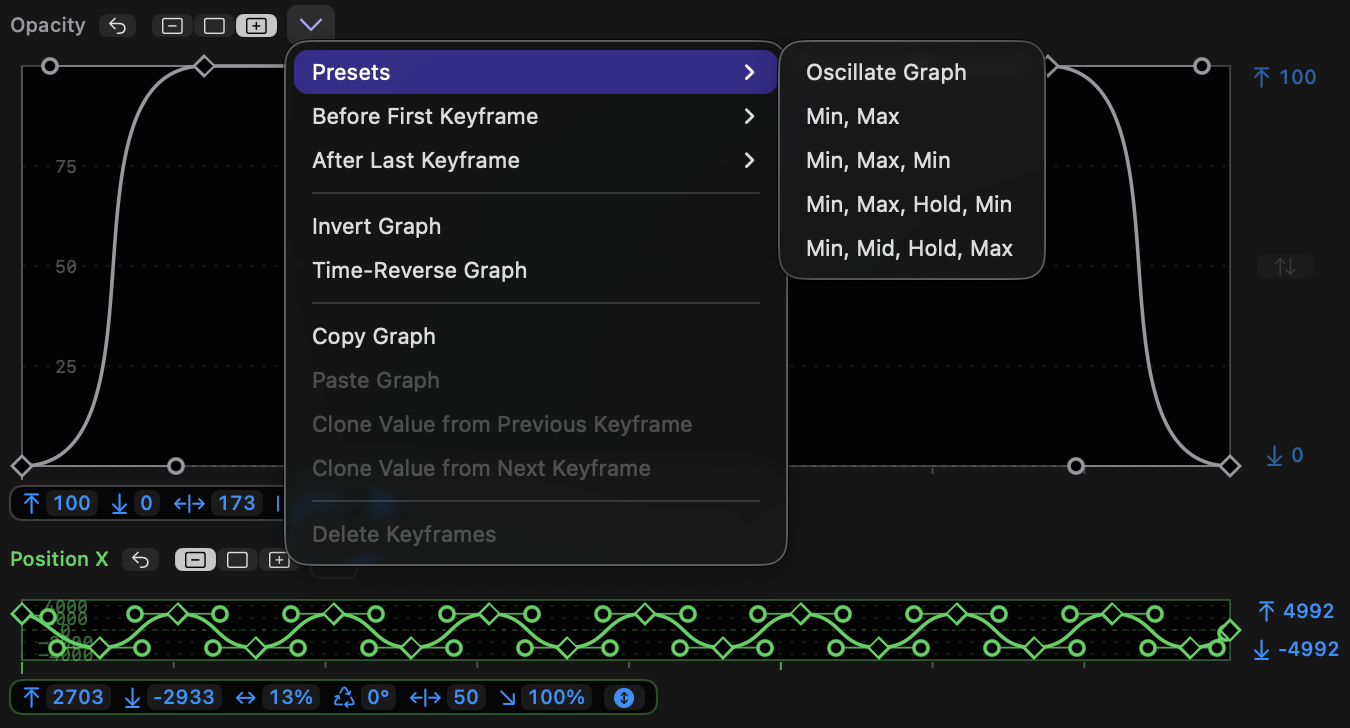
Task: Collapse Opacity graph with minus-size button
Action: pos(172,26)
